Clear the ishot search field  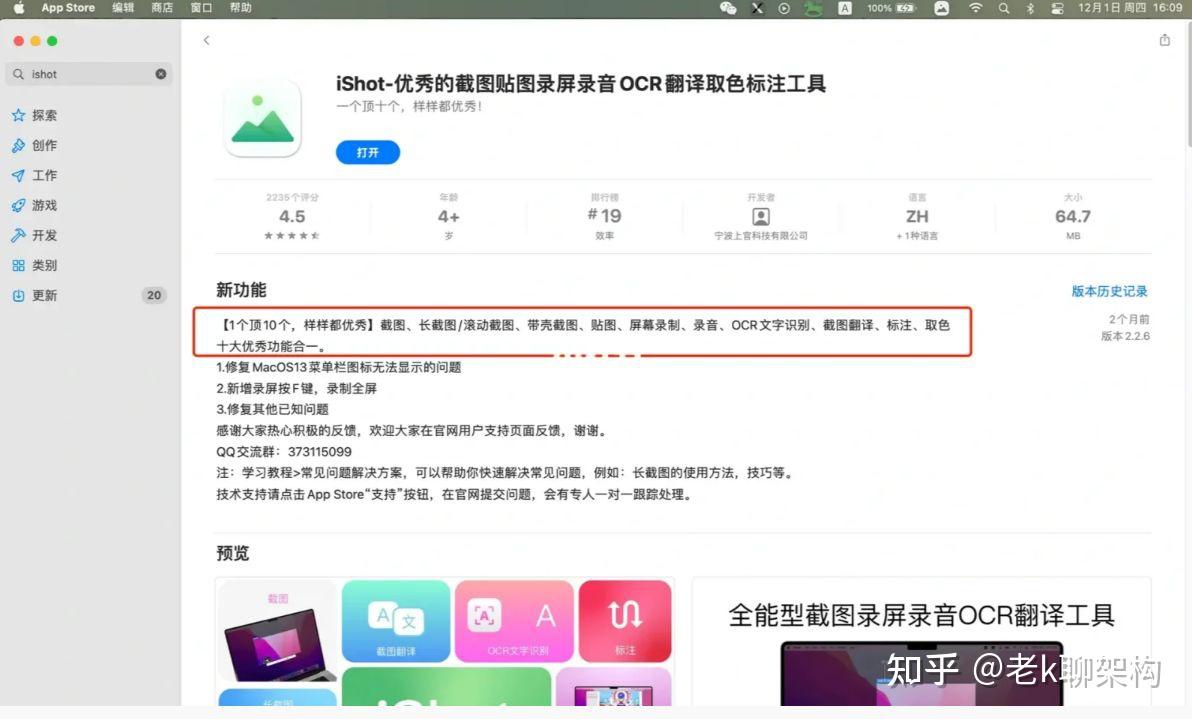tap(160, 73)
